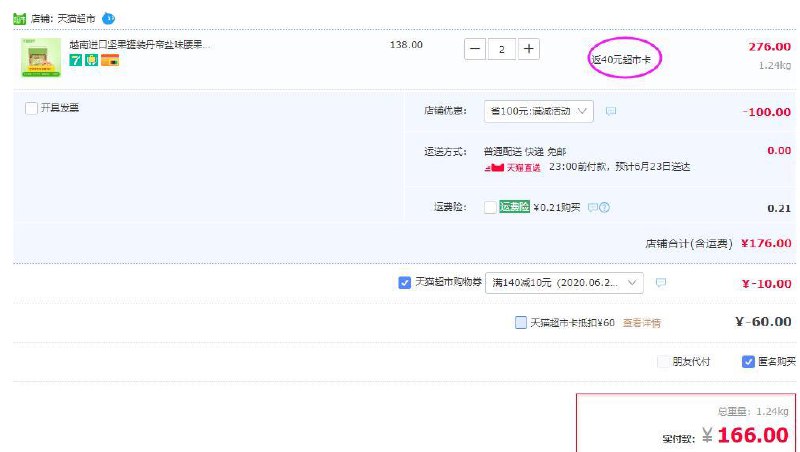The image size is (800, 452).
Task: Click the 总重量: 1.24kg total weight text
Action: pyautogui.click(x=753, y=412)
